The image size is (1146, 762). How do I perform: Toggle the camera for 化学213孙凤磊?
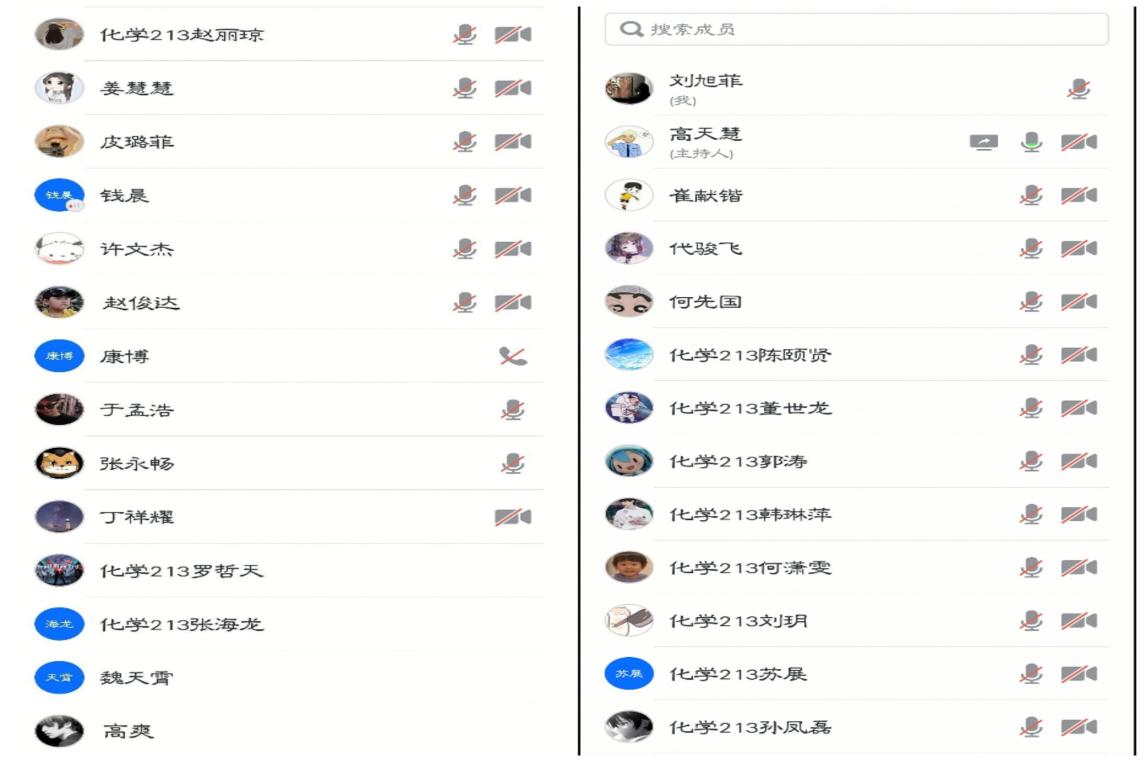pos(1079,727)
